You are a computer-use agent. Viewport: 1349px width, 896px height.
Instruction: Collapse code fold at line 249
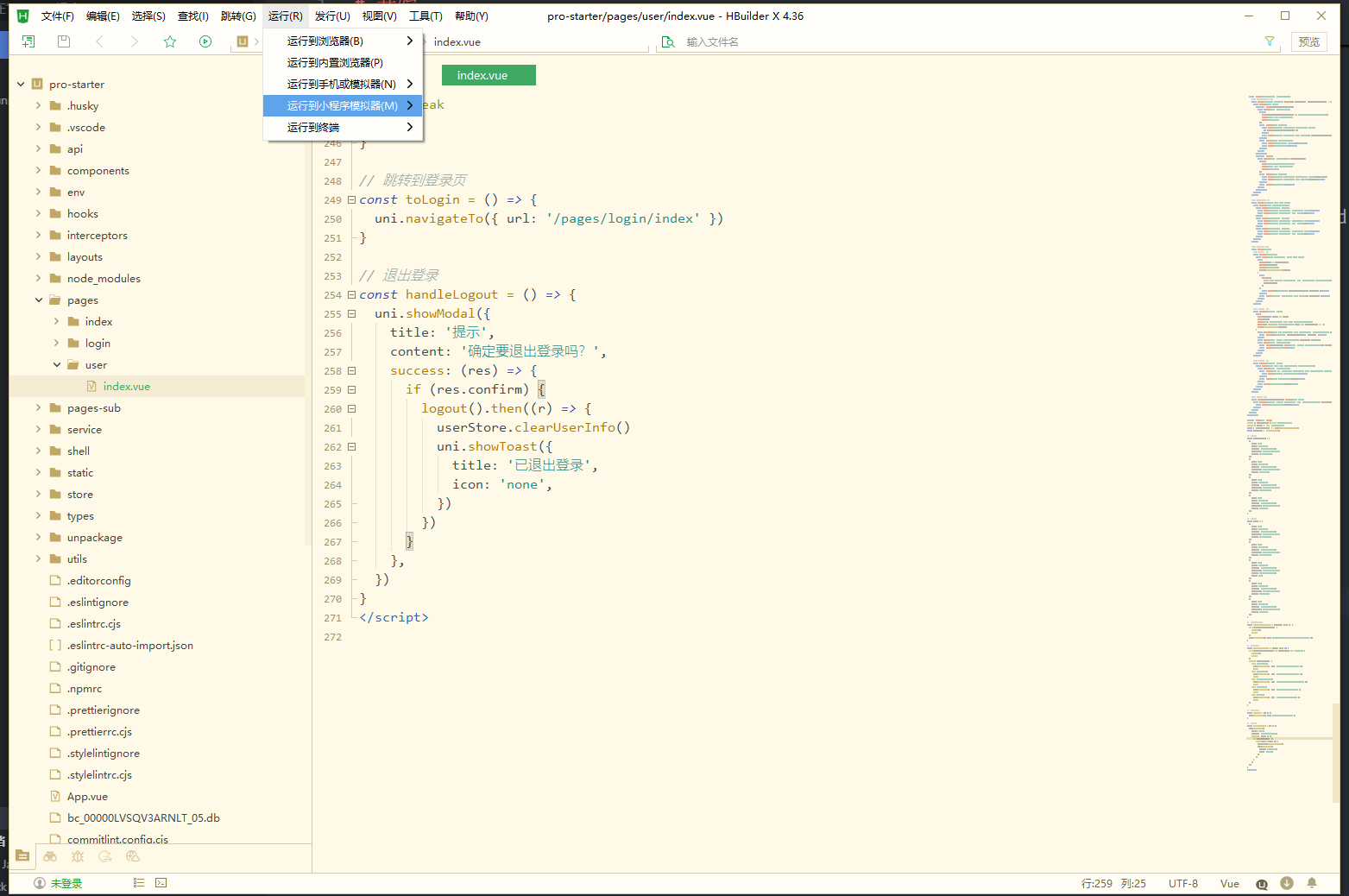pos(351,200)
